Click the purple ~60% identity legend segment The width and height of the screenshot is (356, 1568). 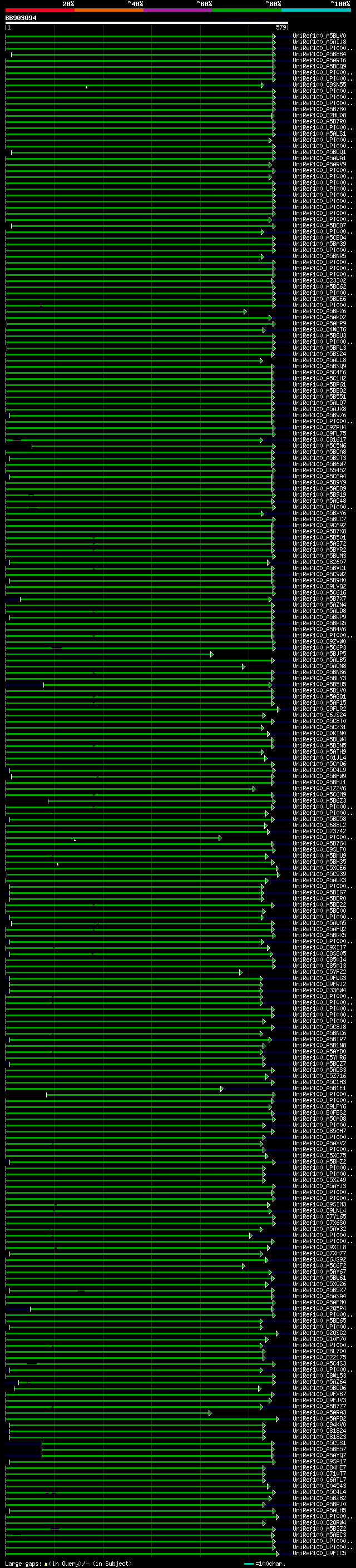(x=177, y=10)
